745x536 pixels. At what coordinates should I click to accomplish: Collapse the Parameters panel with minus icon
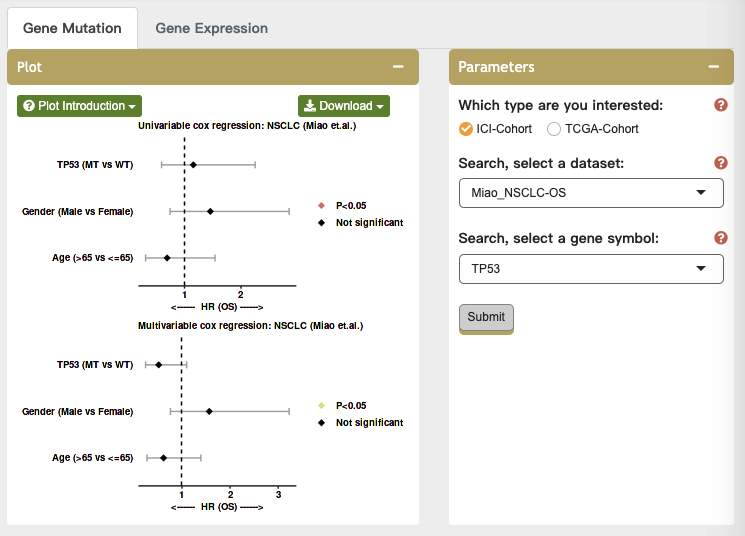(x=713, y=67)
